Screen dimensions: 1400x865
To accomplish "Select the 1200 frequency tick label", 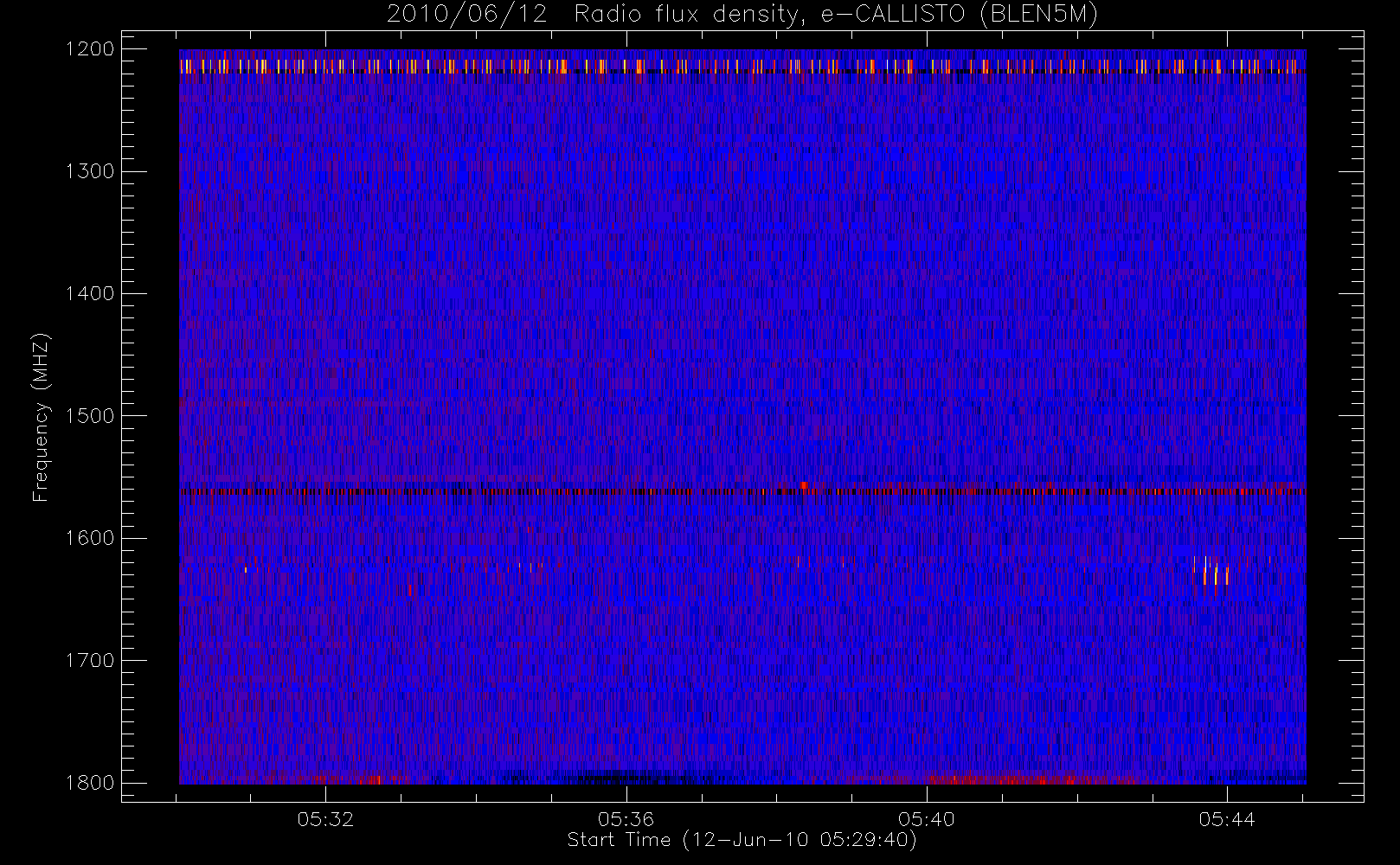I will pos(90,49).
